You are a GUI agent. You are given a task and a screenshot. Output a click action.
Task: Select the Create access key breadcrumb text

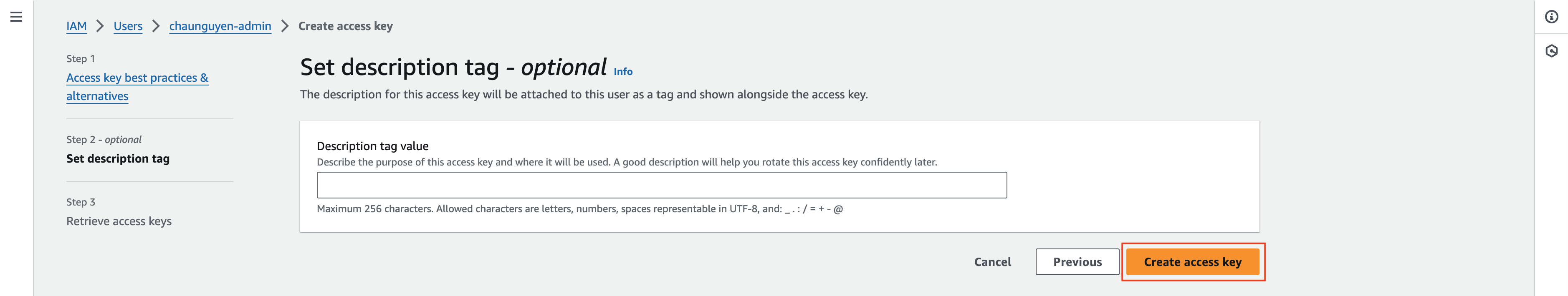point(345,26)
